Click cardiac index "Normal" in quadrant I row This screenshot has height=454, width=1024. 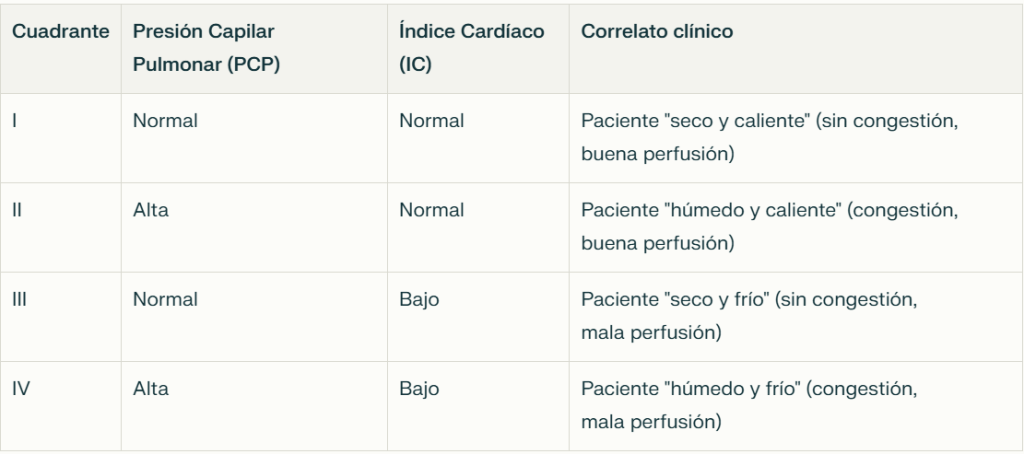coord(431,121)
